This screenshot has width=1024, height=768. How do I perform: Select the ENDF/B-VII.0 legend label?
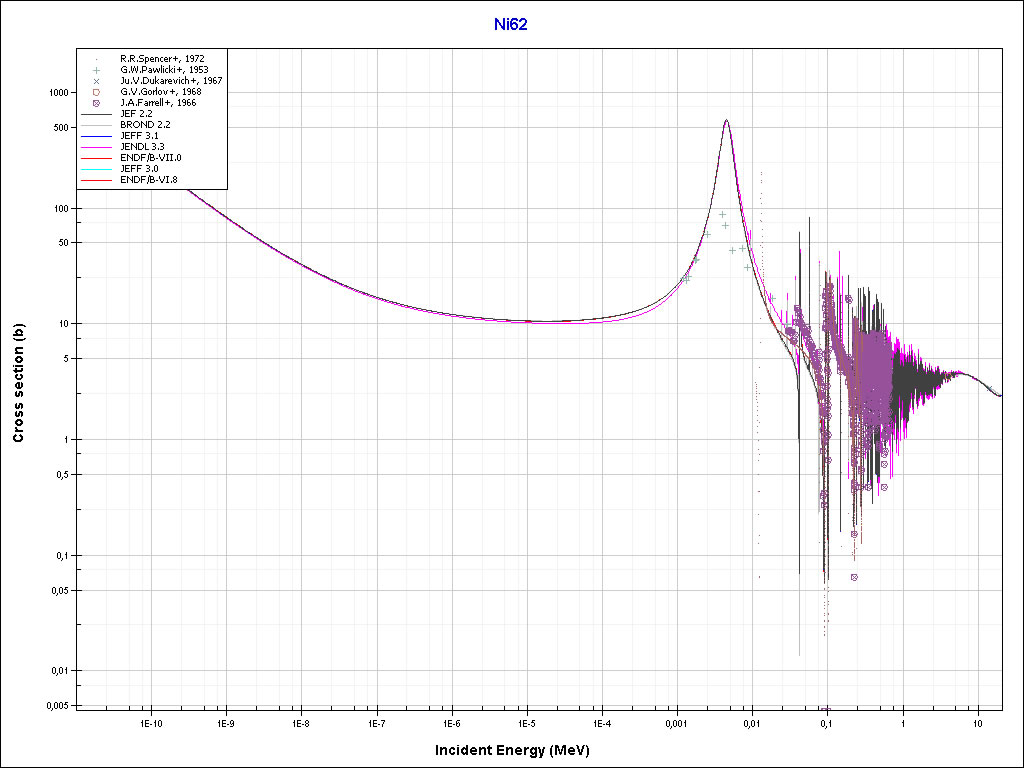[x=150, y=157]
